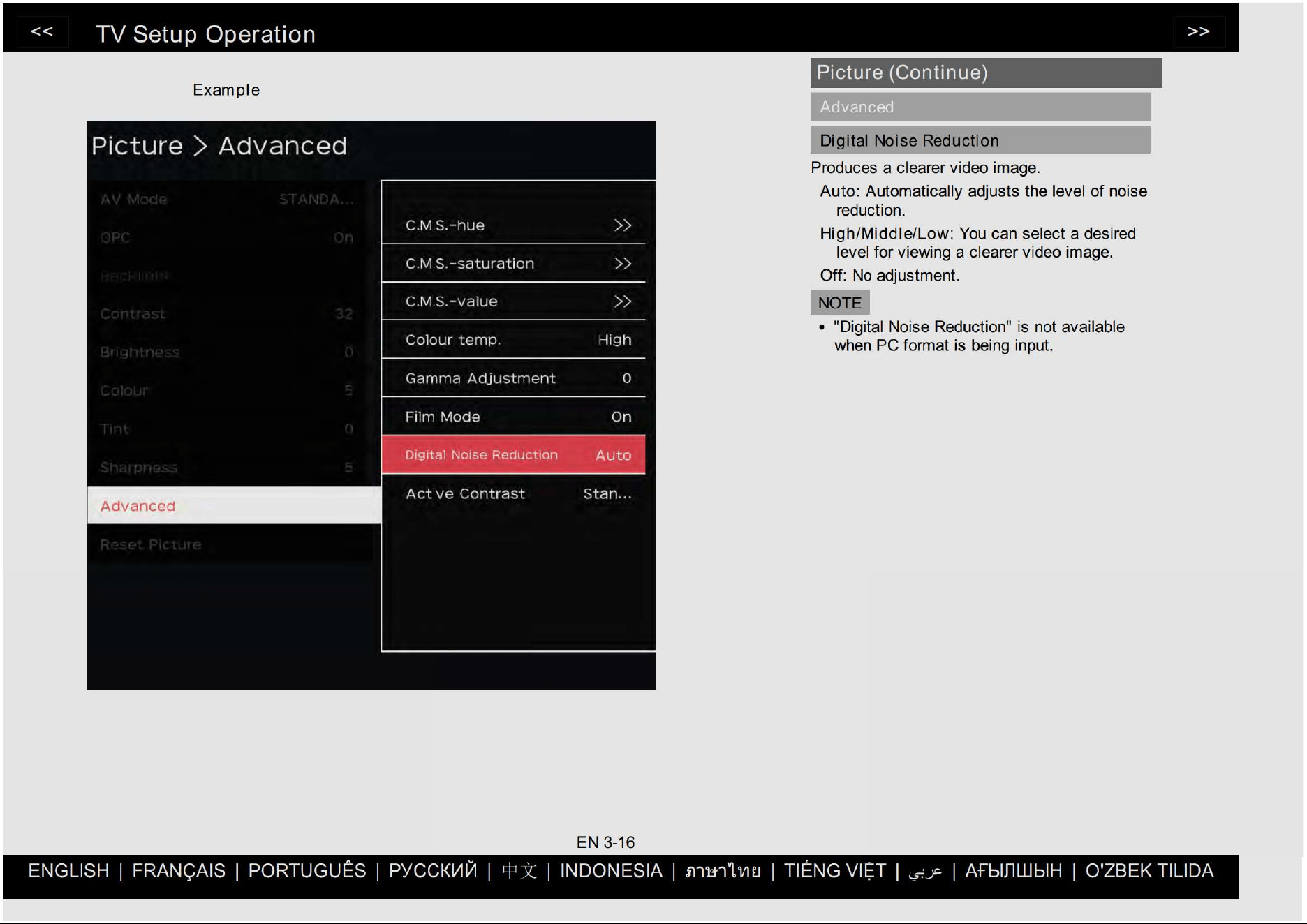
Task: Switch language to O'ZBEK TILIDA
Action: pos(1149,871)
